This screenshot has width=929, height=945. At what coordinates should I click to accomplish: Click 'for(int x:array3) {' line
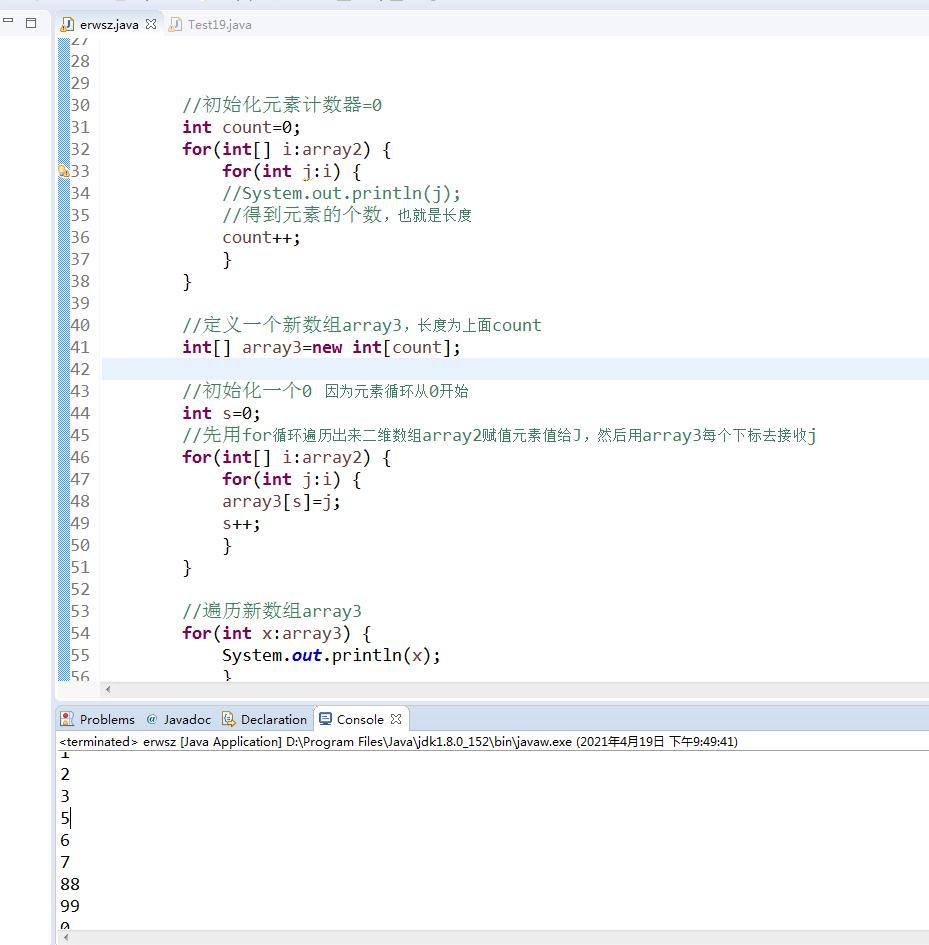pyautogui.click(x=277, y=633)
